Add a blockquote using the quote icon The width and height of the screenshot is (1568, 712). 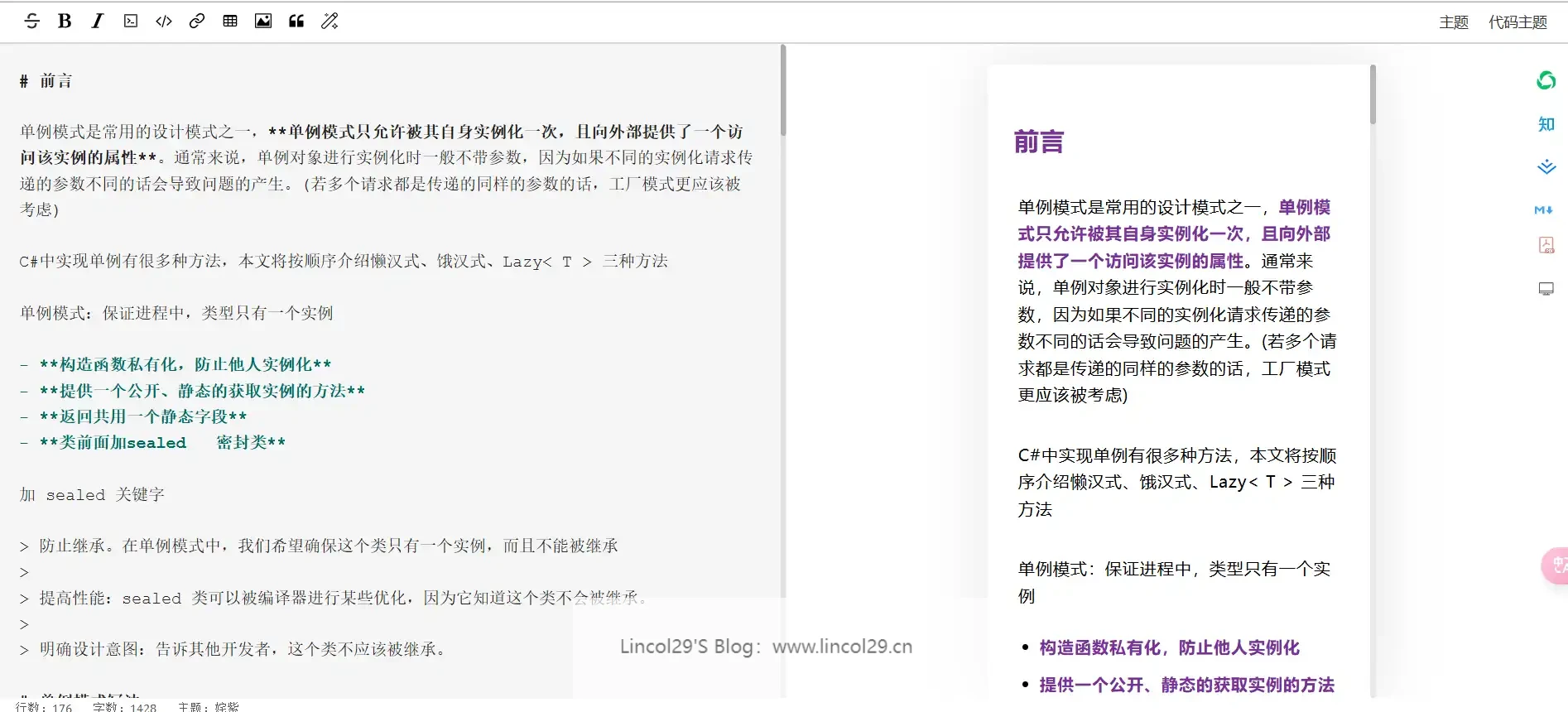[x=296, y=22]
